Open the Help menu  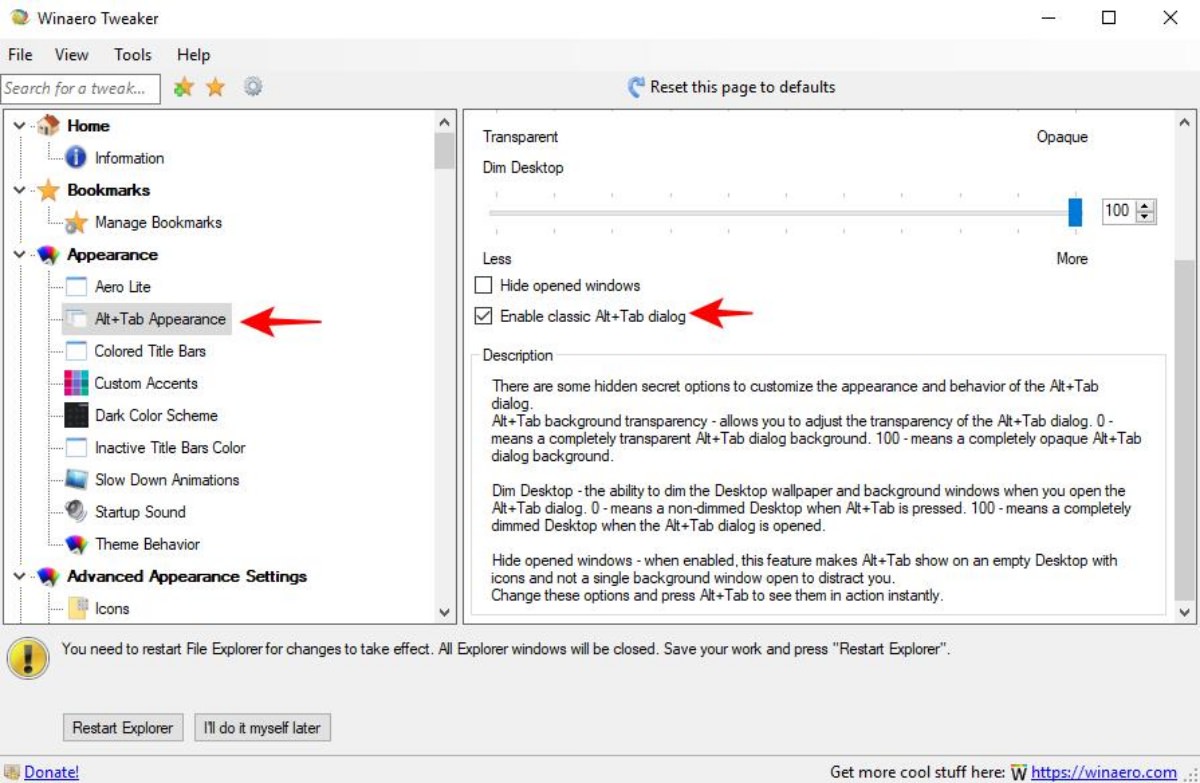(193, 55)
